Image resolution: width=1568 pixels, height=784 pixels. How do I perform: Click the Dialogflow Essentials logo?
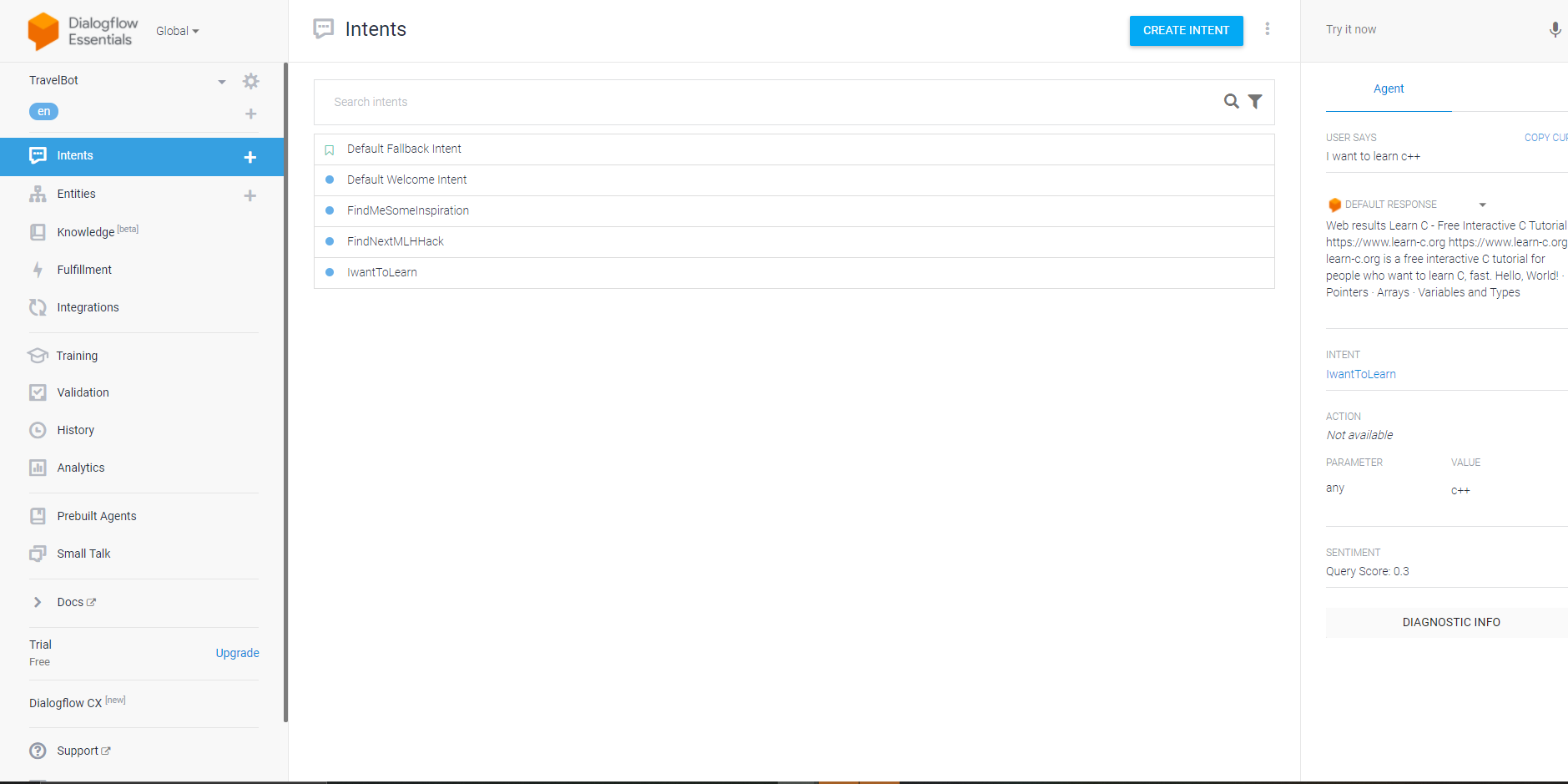[82, 31]
